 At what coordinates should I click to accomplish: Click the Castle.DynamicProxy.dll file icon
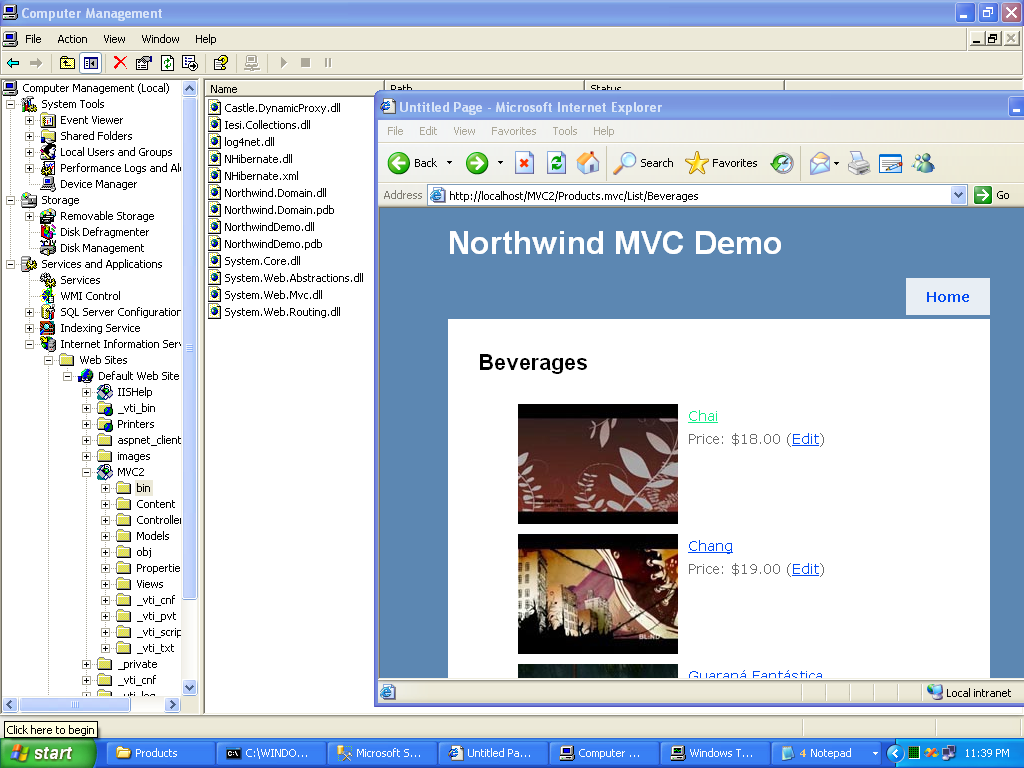coord(214,108)
